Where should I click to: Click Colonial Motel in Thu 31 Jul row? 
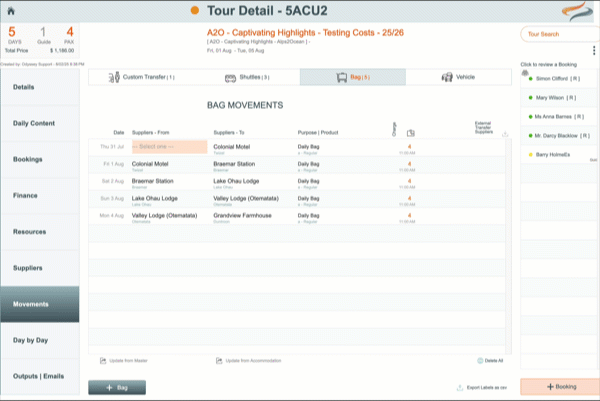(232, 147)
